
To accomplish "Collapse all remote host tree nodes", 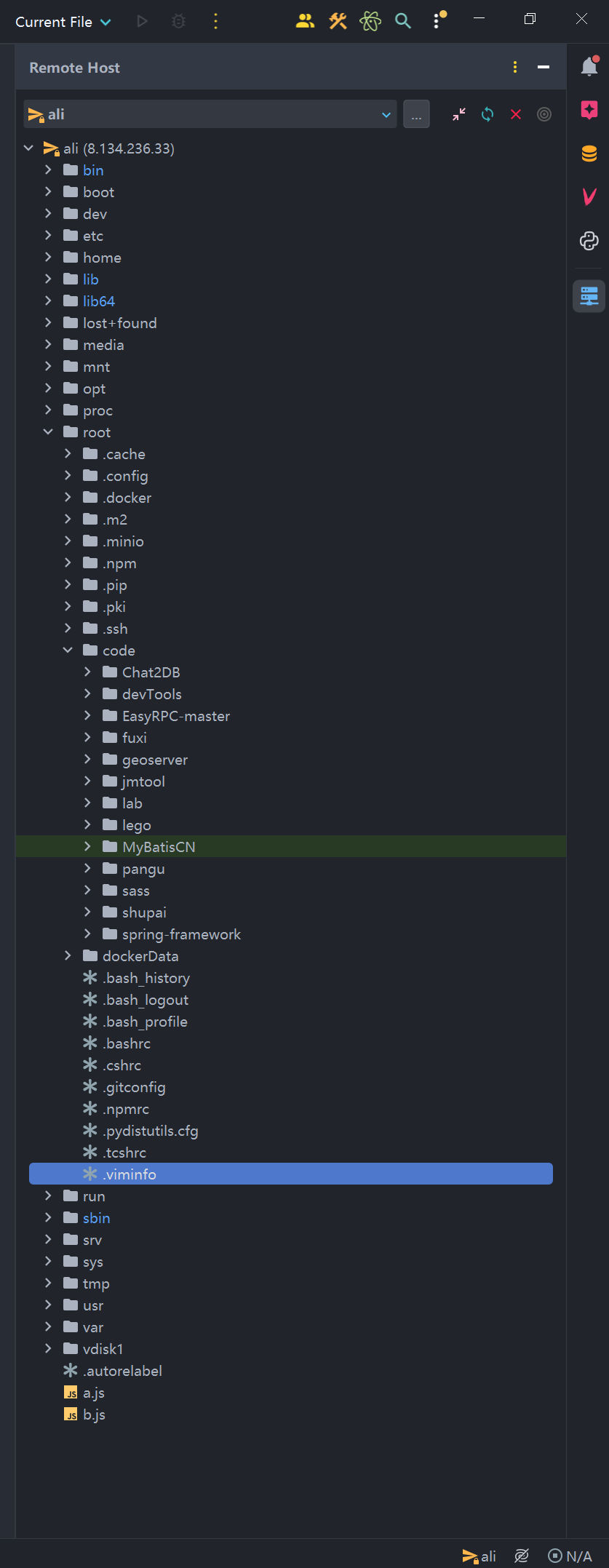I will tap(459, 114).
